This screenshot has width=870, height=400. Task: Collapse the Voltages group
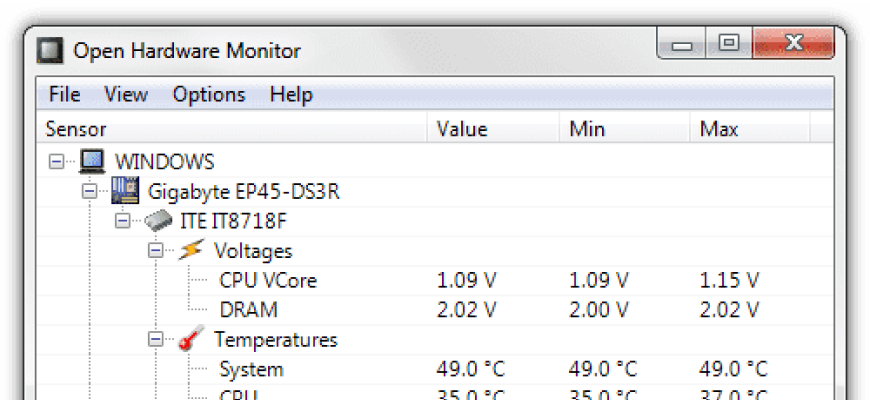pos(156,251)
